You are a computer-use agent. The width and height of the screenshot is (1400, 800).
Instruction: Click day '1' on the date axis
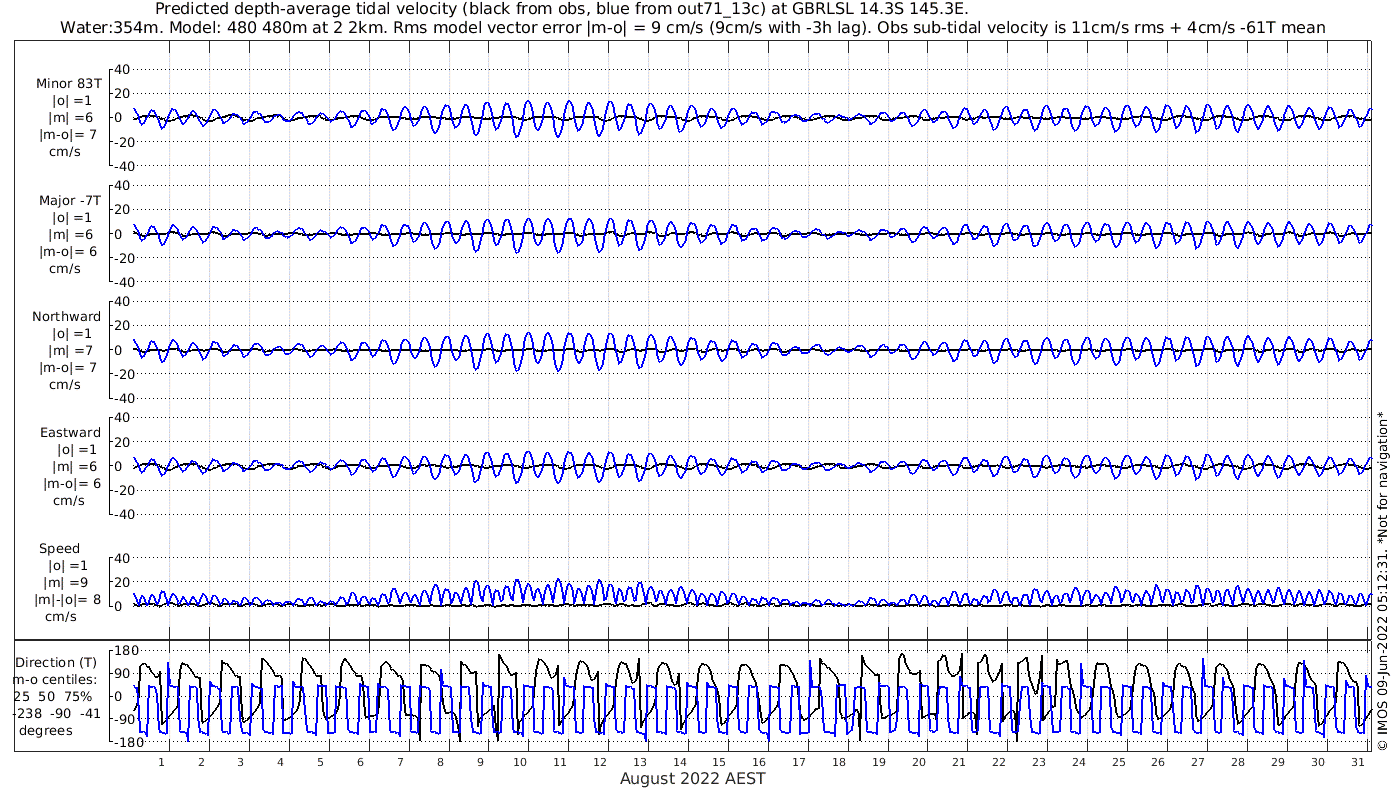click(x=161, y=762)
